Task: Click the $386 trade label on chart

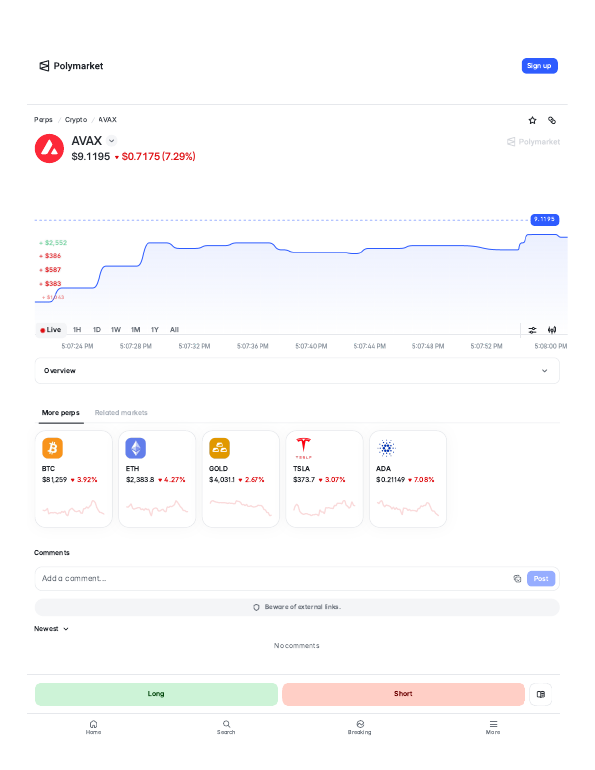Action: click(x=50, y=256)
